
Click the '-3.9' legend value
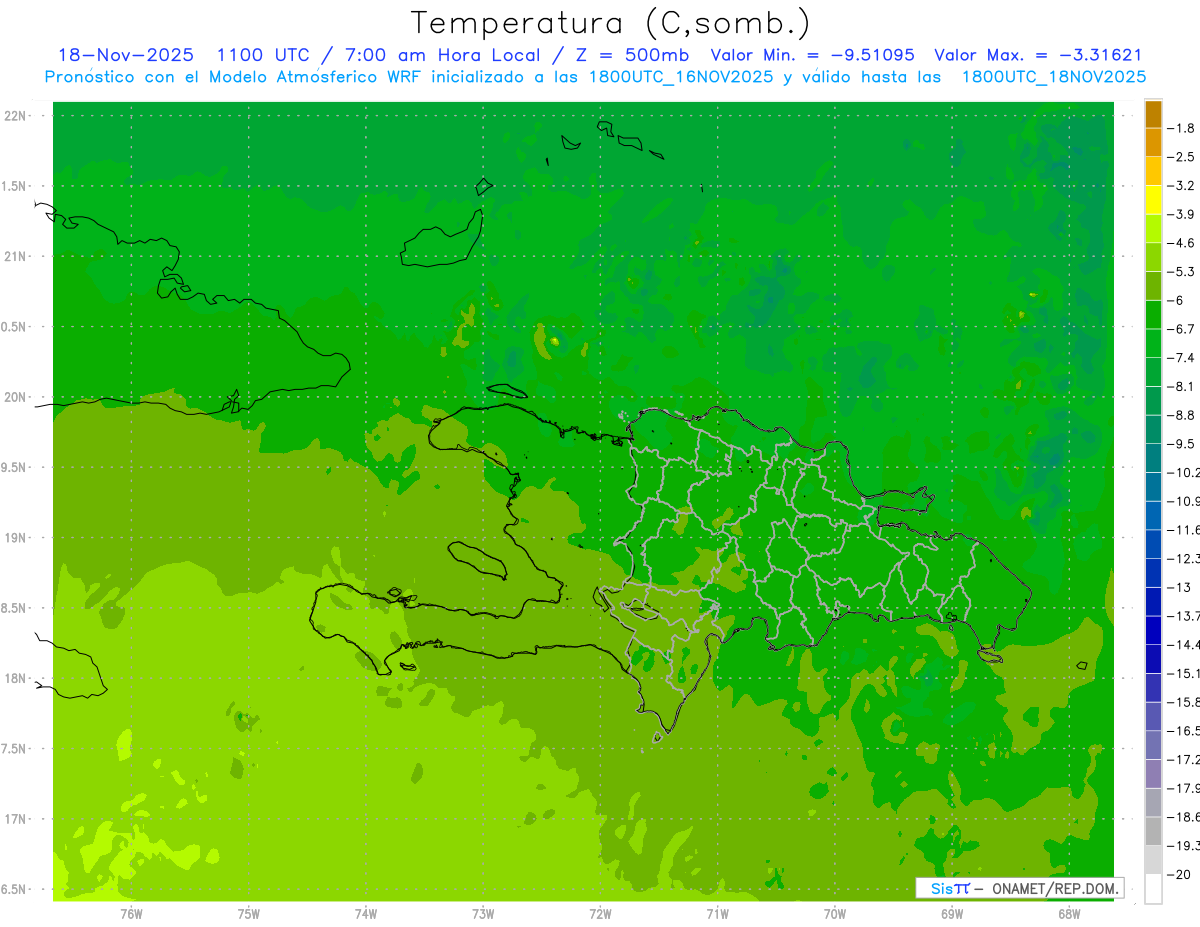(x=1181, y=214)
